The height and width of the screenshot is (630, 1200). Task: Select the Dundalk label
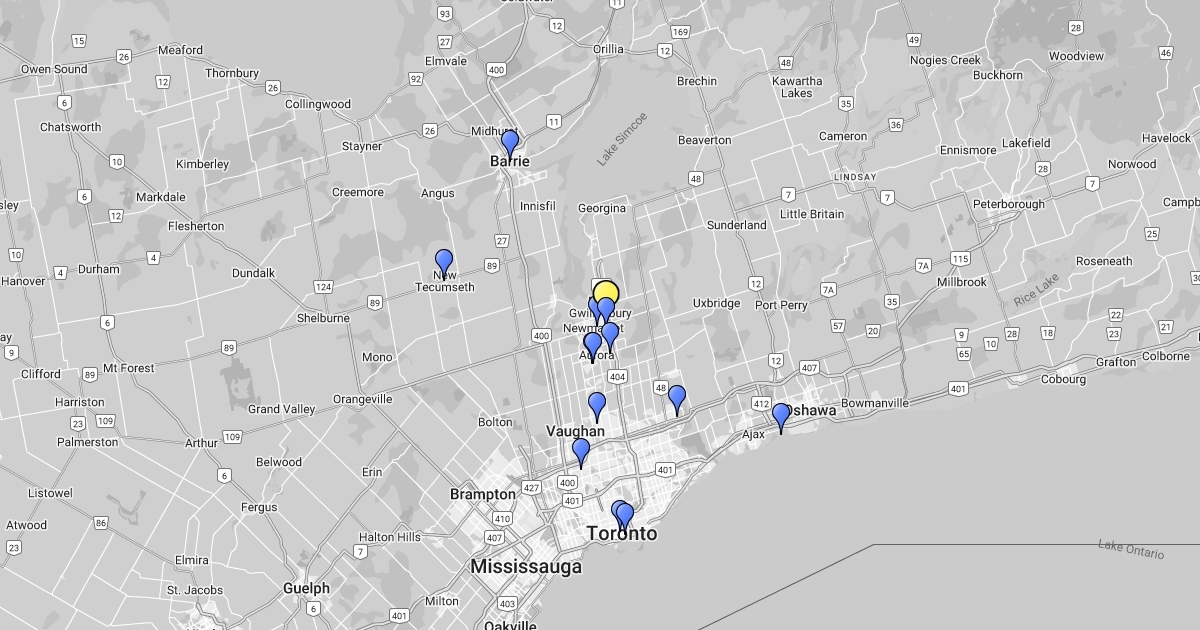point(253,273)
